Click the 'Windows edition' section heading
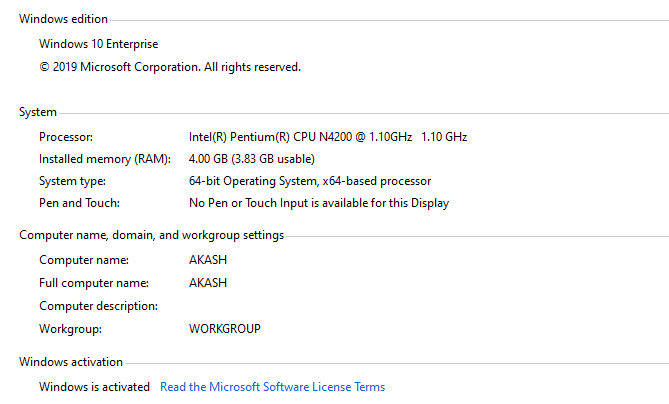The width and height of the screenshot is (669, 404). [63, 19]
